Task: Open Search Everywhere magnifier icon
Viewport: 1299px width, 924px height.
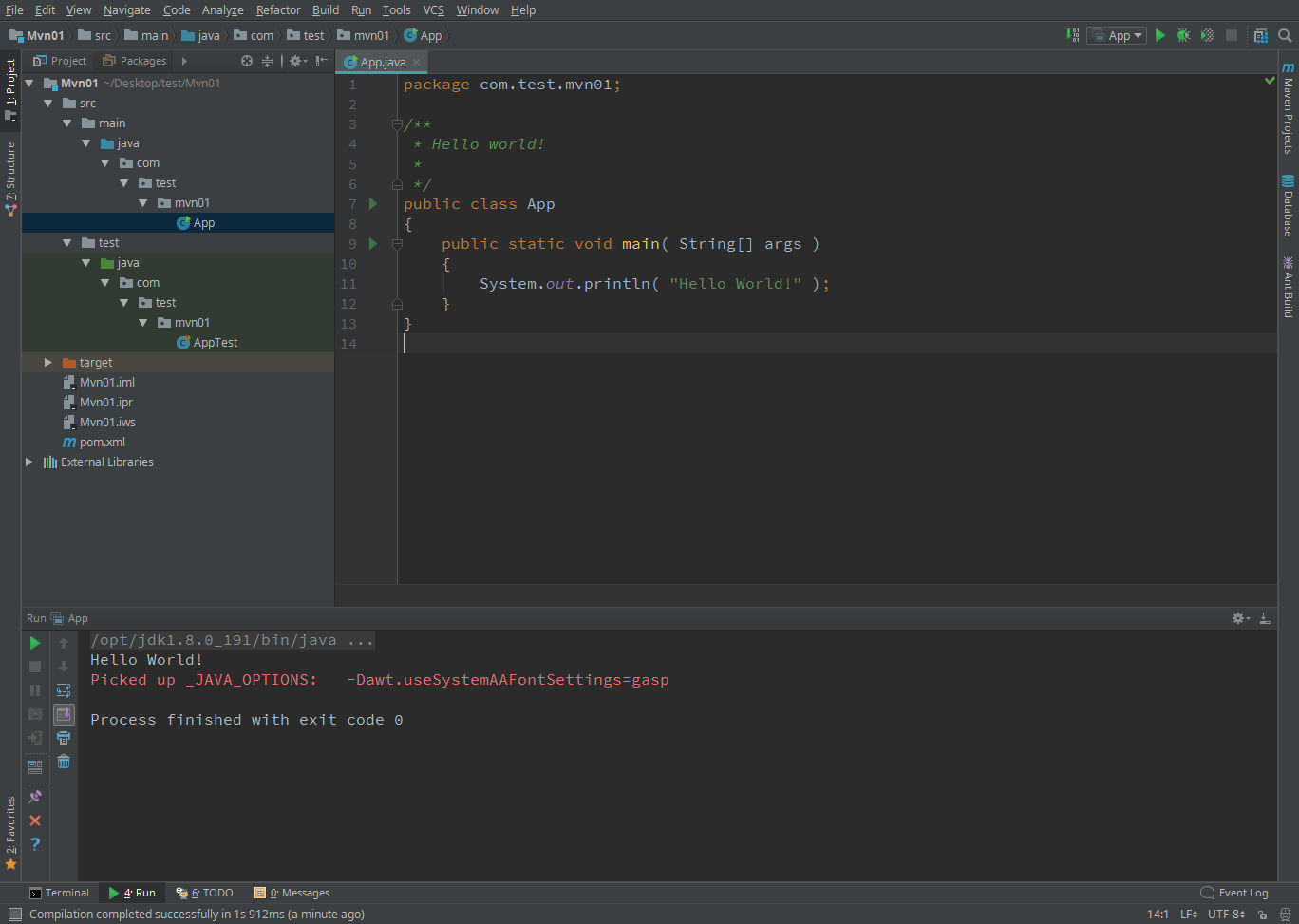Action: tap(1285, 35)
